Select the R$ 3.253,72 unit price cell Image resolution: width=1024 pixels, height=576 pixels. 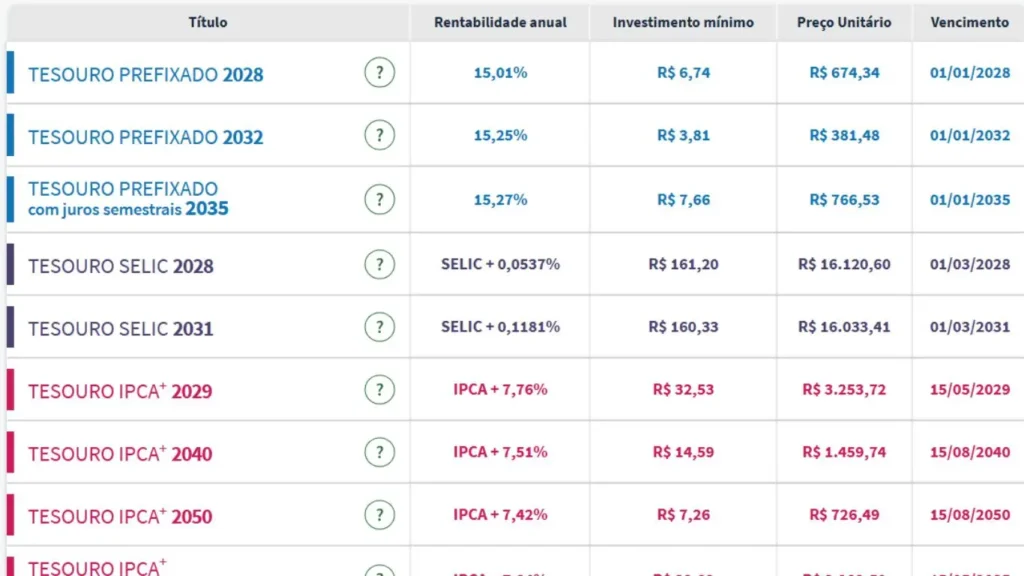[x=844, y=390]
